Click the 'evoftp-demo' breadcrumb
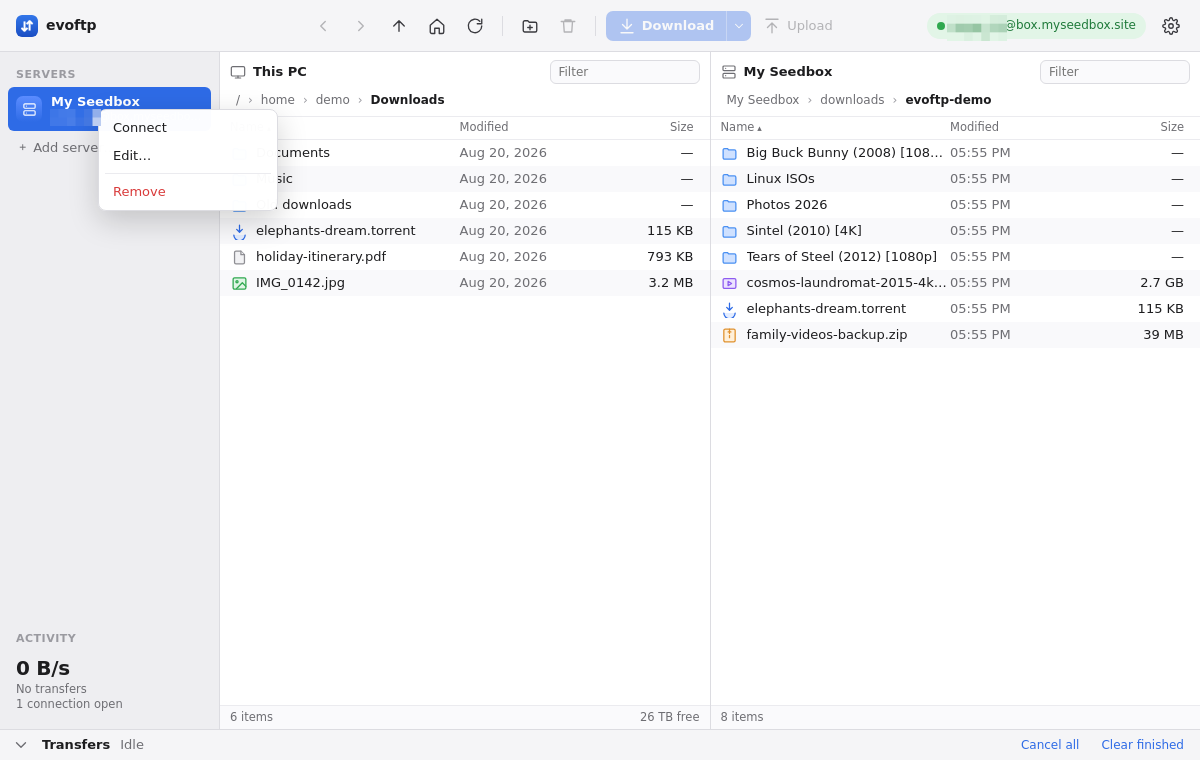Viewport: 1200px width, 760px height. click(x=948, y=100)
